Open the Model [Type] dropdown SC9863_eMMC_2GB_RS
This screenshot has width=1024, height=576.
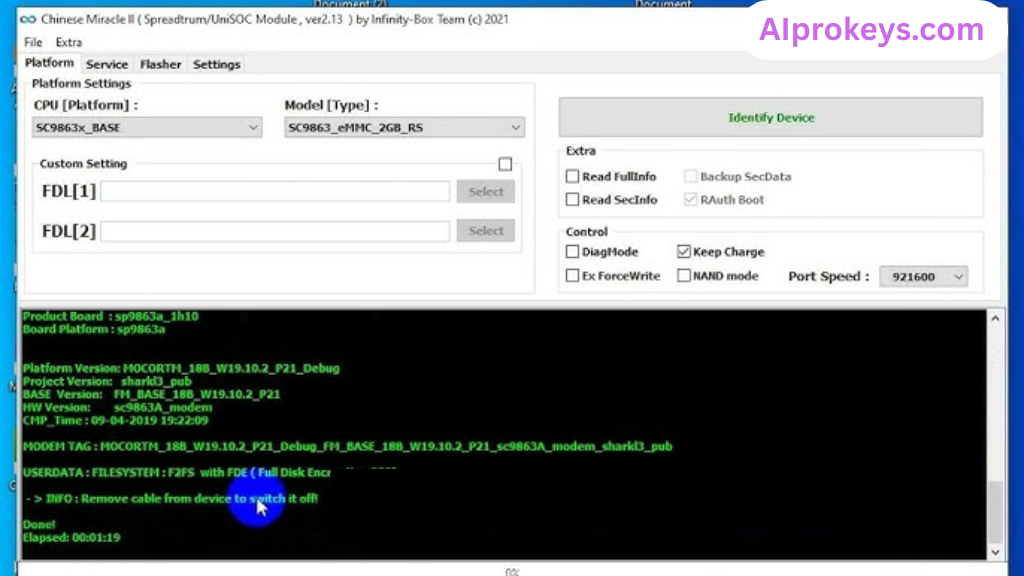[x=404, y=127]
